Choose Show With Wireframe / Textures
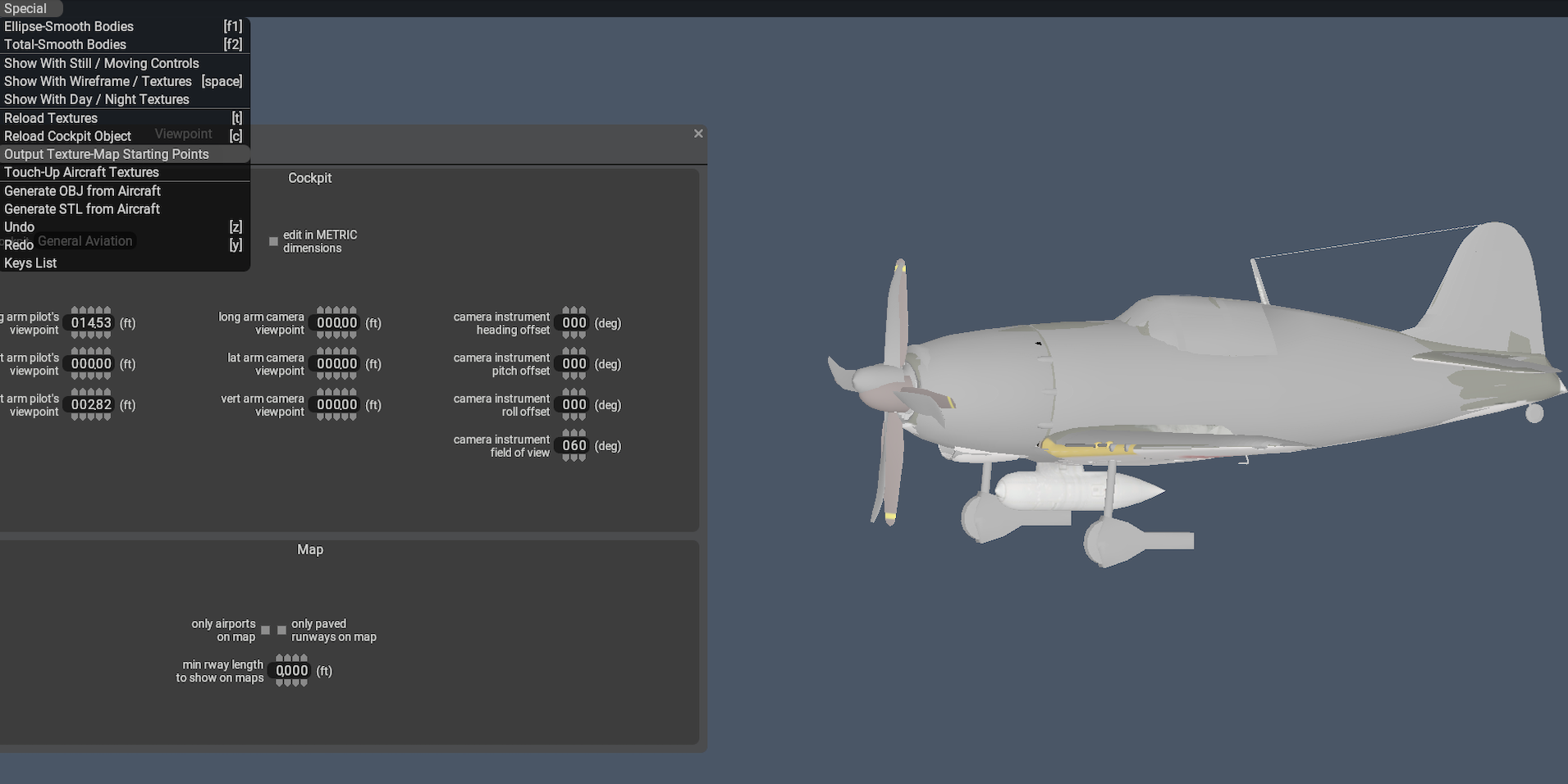 coord(97,81)
